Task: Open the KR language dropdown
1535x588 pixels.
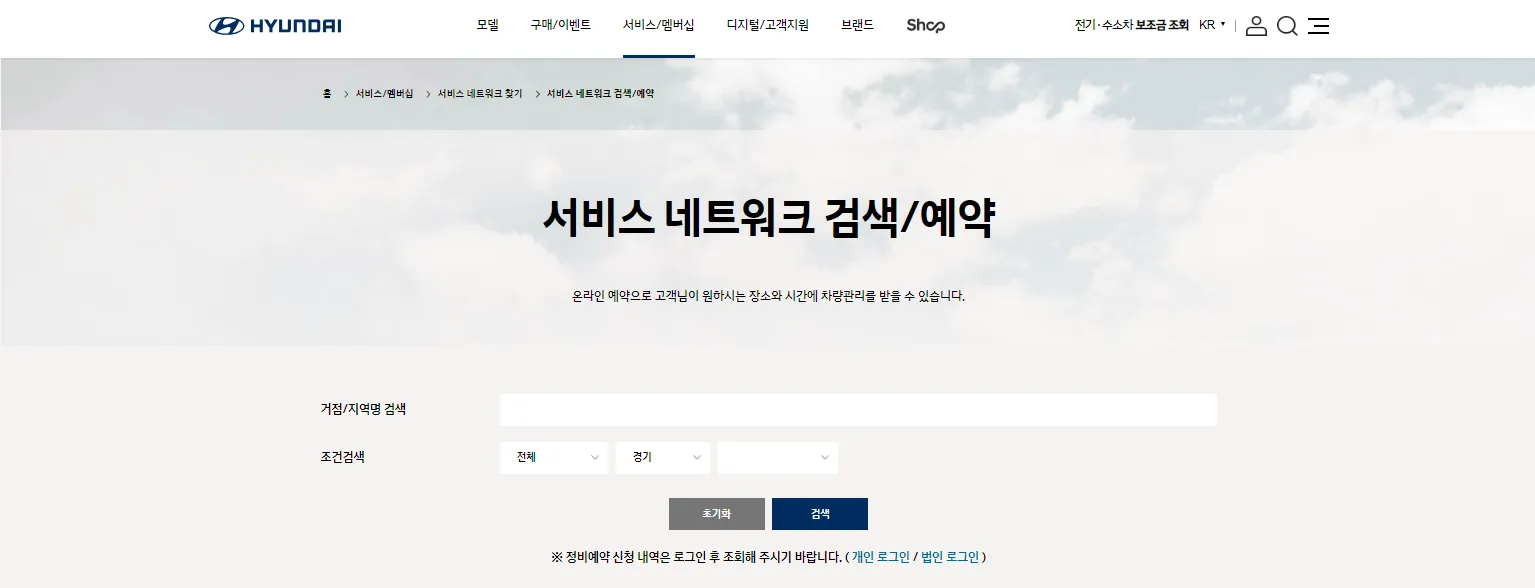Action: (1209, 26)
